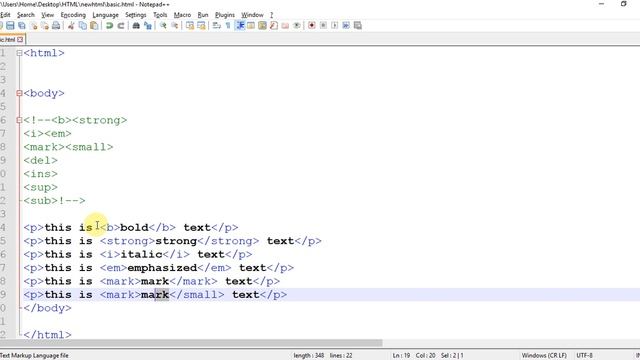Open the Function List panel icon
Image resolution: width=640 pixels, height=360 pixels.
tap(274, 26)
